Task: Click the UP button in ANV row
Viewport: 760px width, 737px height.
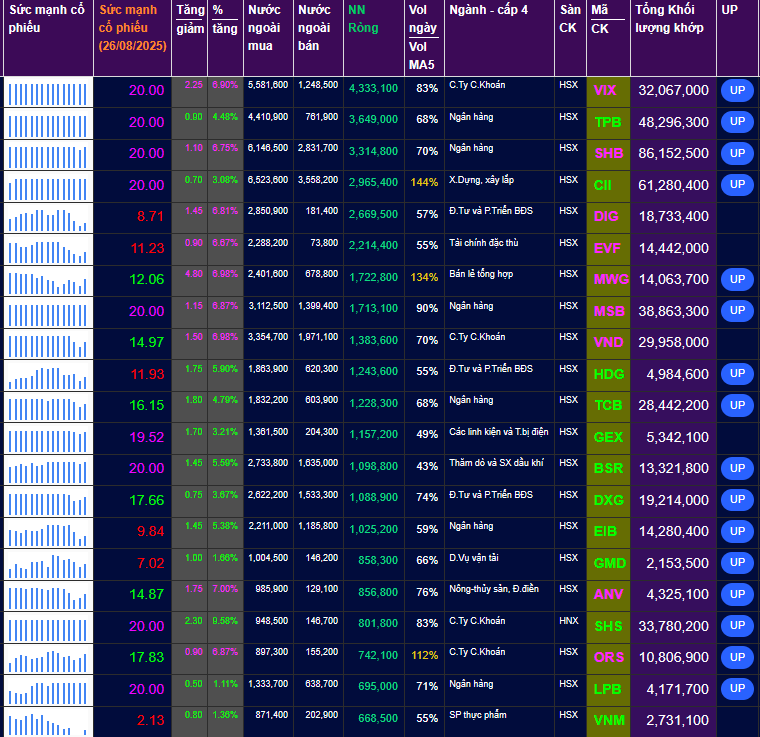Action: pos(737,594)
